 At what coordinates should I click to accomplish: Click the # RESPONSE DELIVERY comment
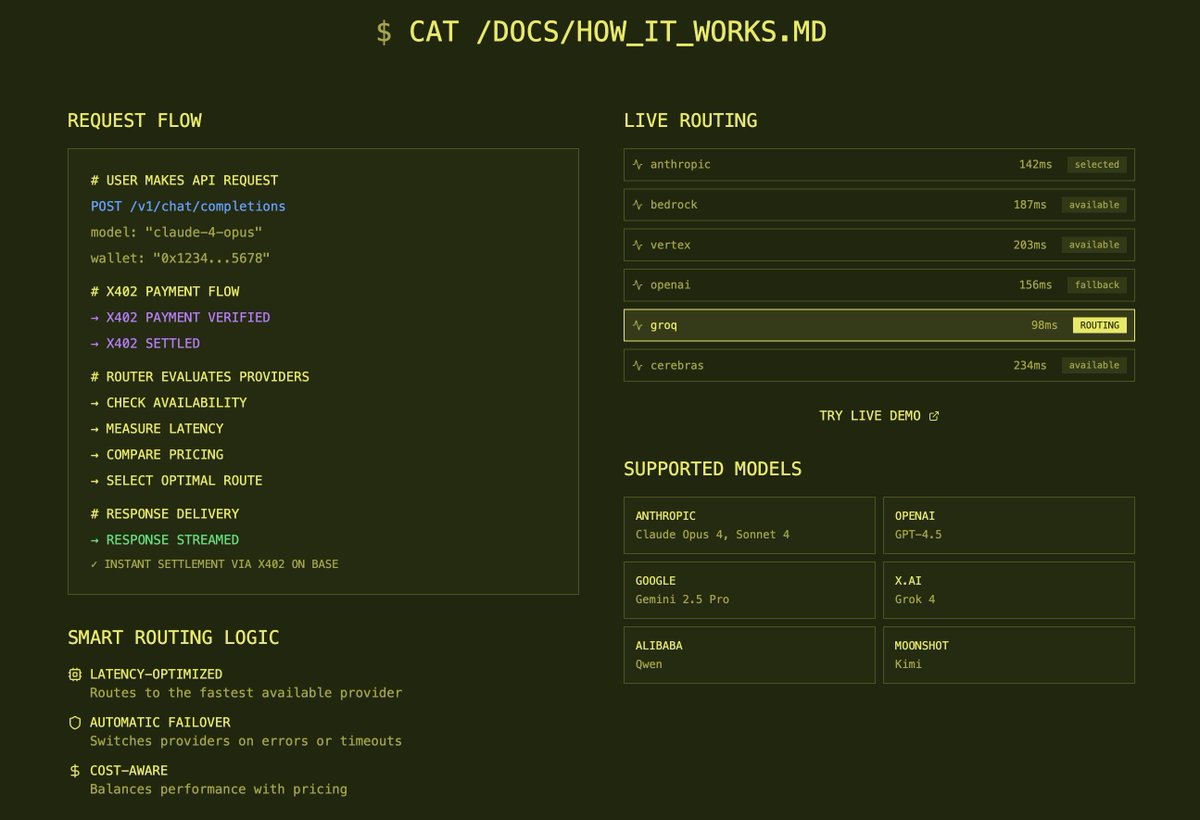coord(165,513)
